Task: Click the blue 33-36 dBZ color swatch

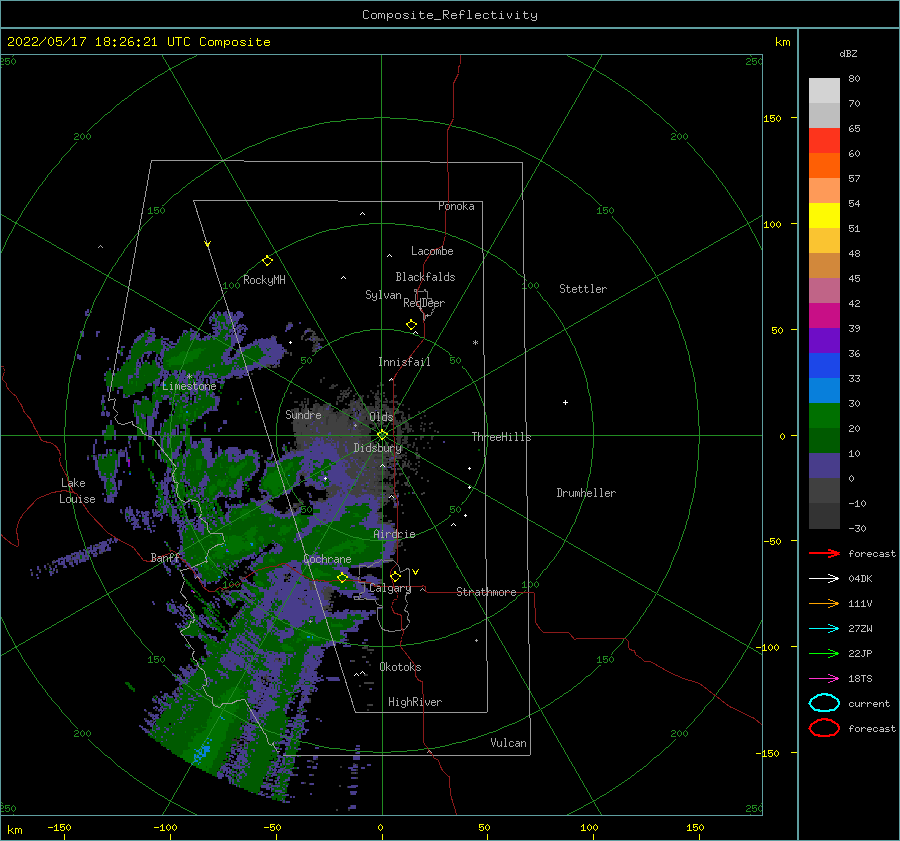Action: 824,365
